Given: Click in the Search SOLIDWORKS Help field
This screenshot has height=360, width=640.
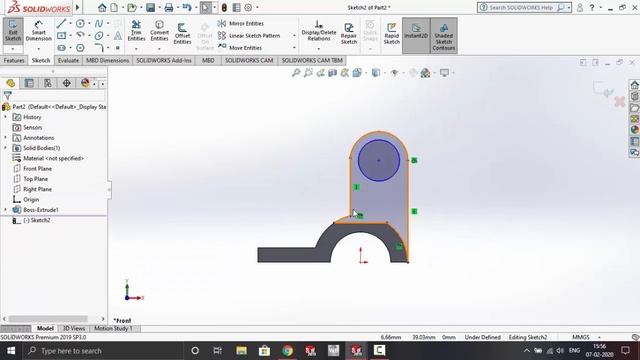Looking at the screenshot, I should [521, 7].
